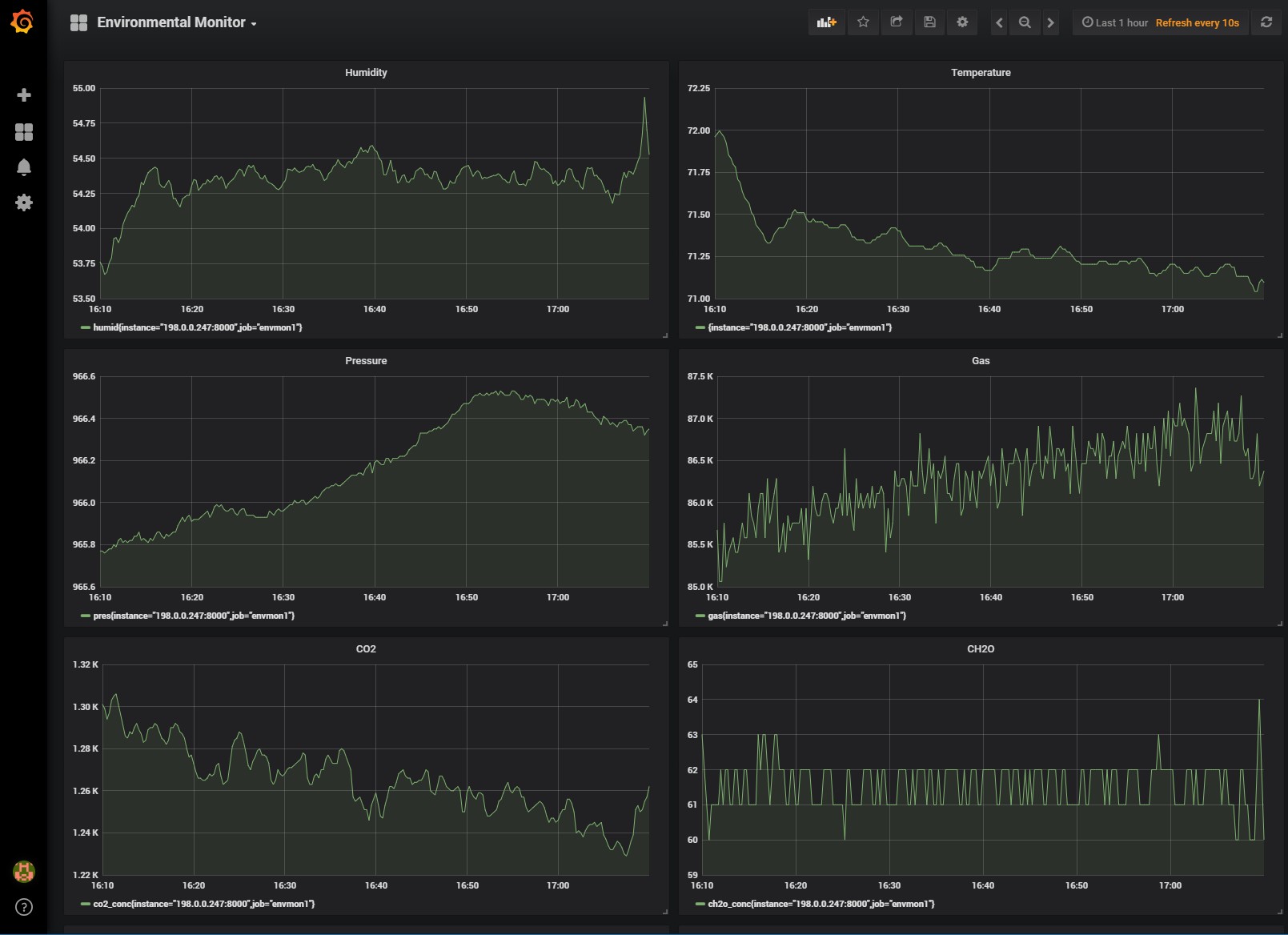This screenshot has width=1288, height=935.
Task: Click the spike peak in Humidity graph
Action: click(644, 98)
